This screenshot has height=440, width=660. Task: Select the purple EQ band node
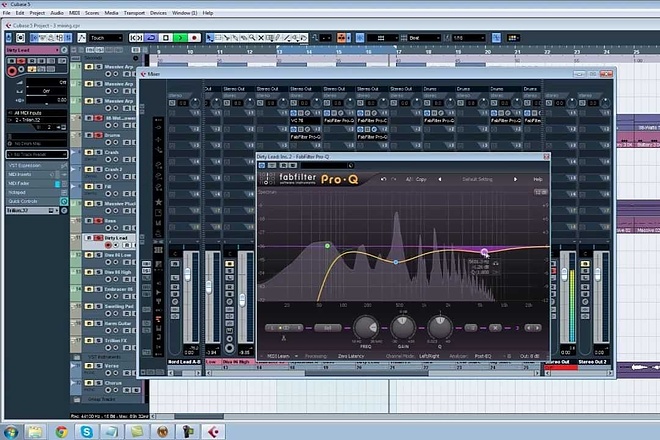pyautogui.click(x=484, y=252)
